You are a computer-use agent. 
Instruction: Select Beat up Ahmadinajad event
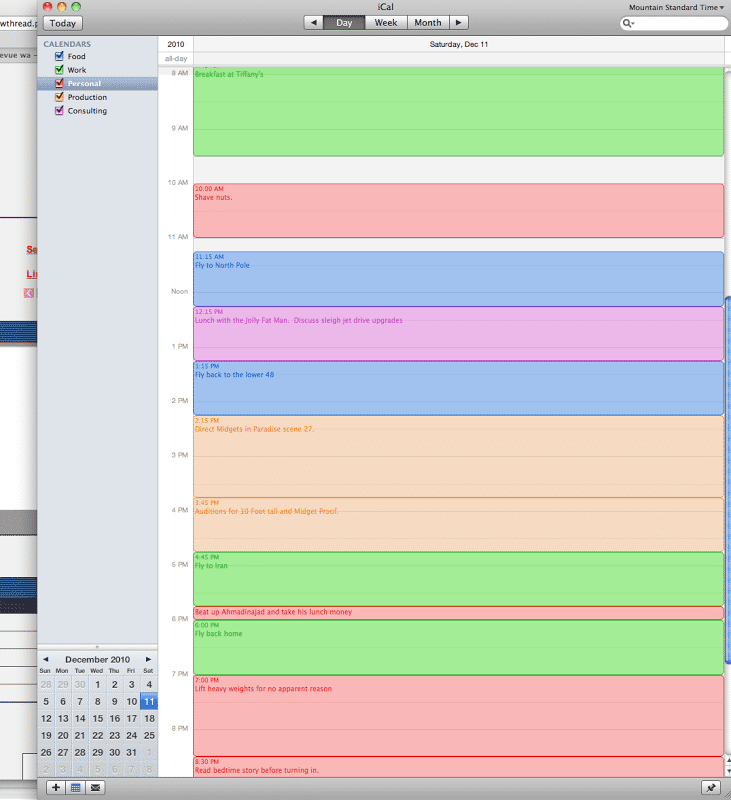click(x=458, y=613)
